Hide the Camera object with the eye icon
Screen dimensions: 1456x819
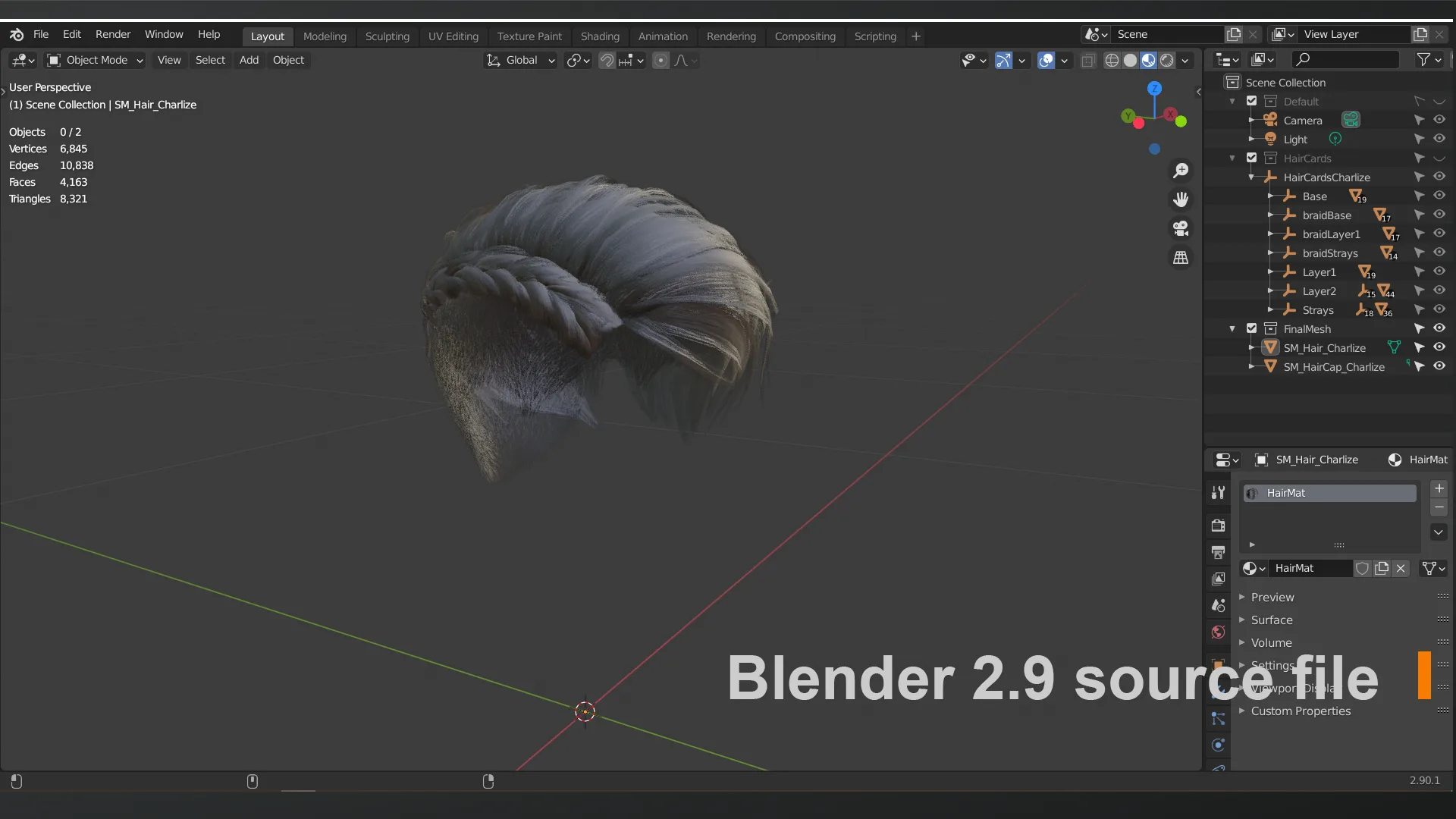click(1439, 120)
